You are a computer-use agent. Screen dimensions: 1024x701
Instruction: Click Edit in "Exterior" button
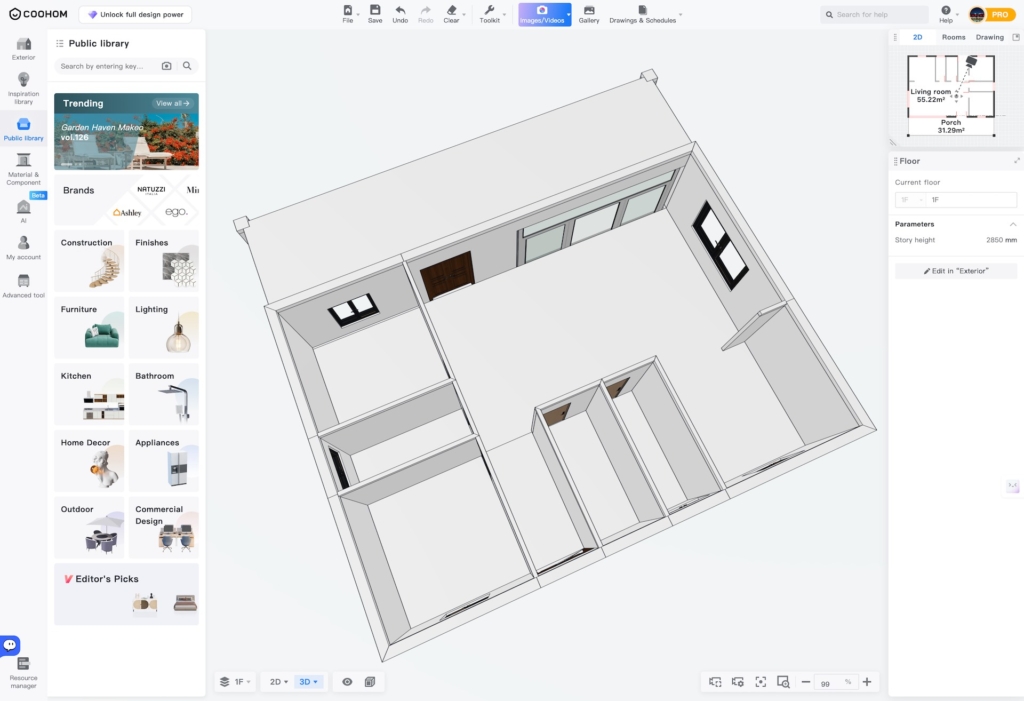point(955,271)
